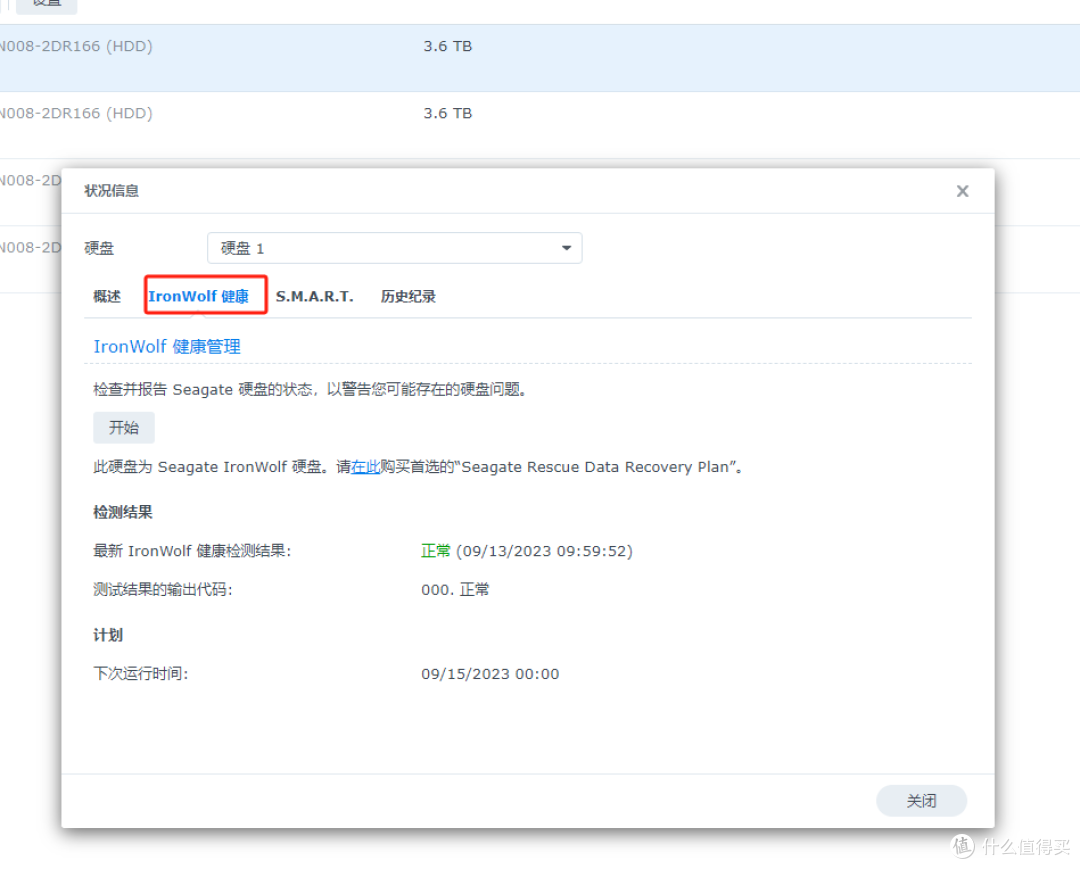Viewport: 1080px width, 869px height.
Task: Click the 000. 正常 output code
Action: (x=455, y=589)
